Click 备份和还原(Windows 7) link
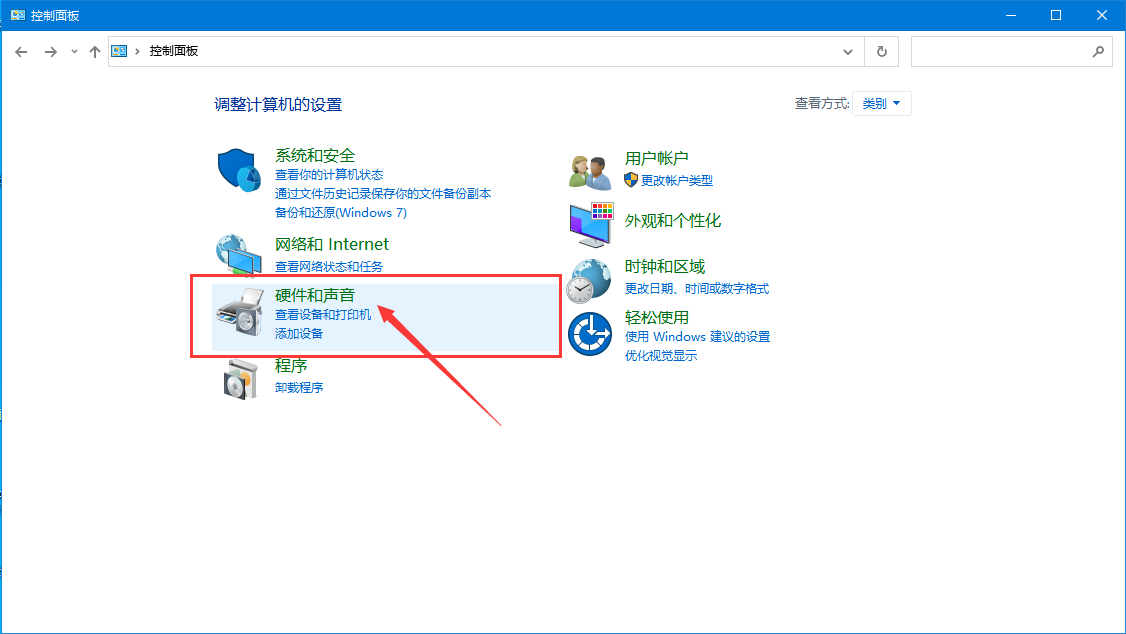 (341, 212)
